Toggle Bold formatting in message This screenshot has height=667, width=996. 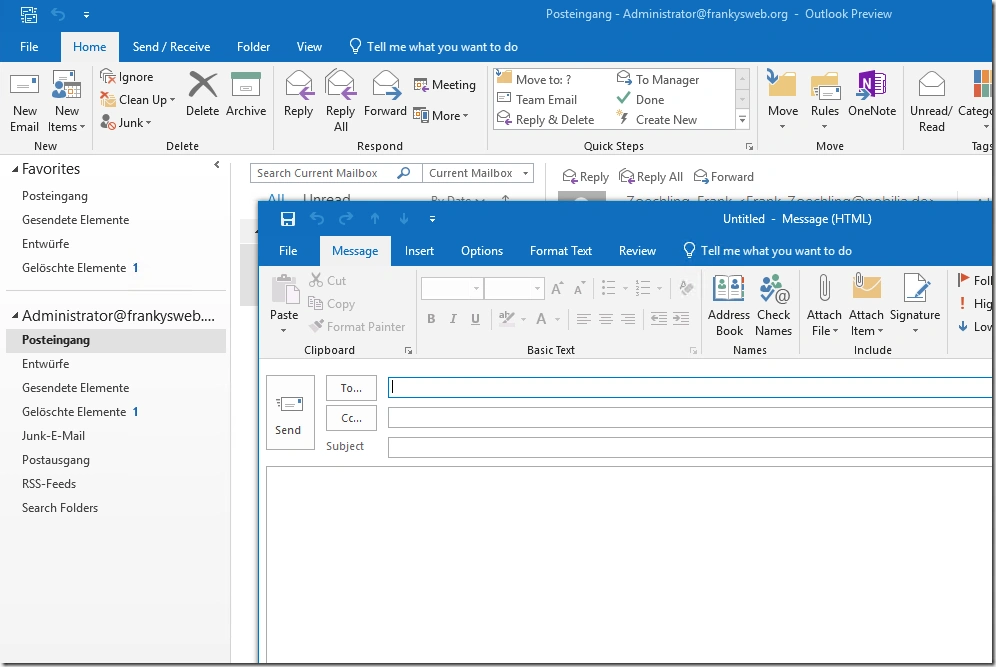431,320
